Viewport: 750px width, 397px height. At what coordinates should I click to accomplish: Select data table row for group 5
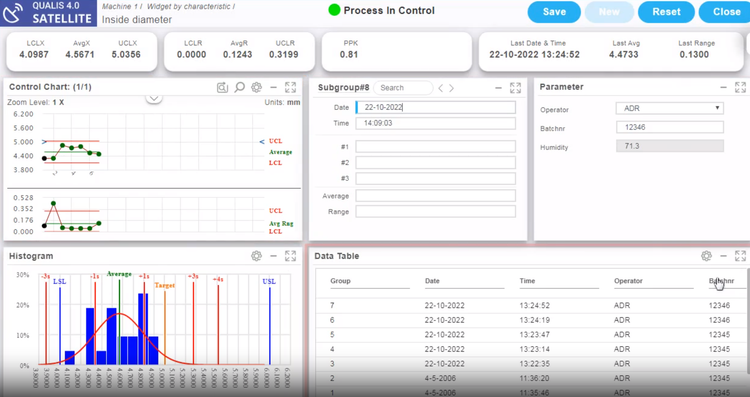tap(531, 334)
